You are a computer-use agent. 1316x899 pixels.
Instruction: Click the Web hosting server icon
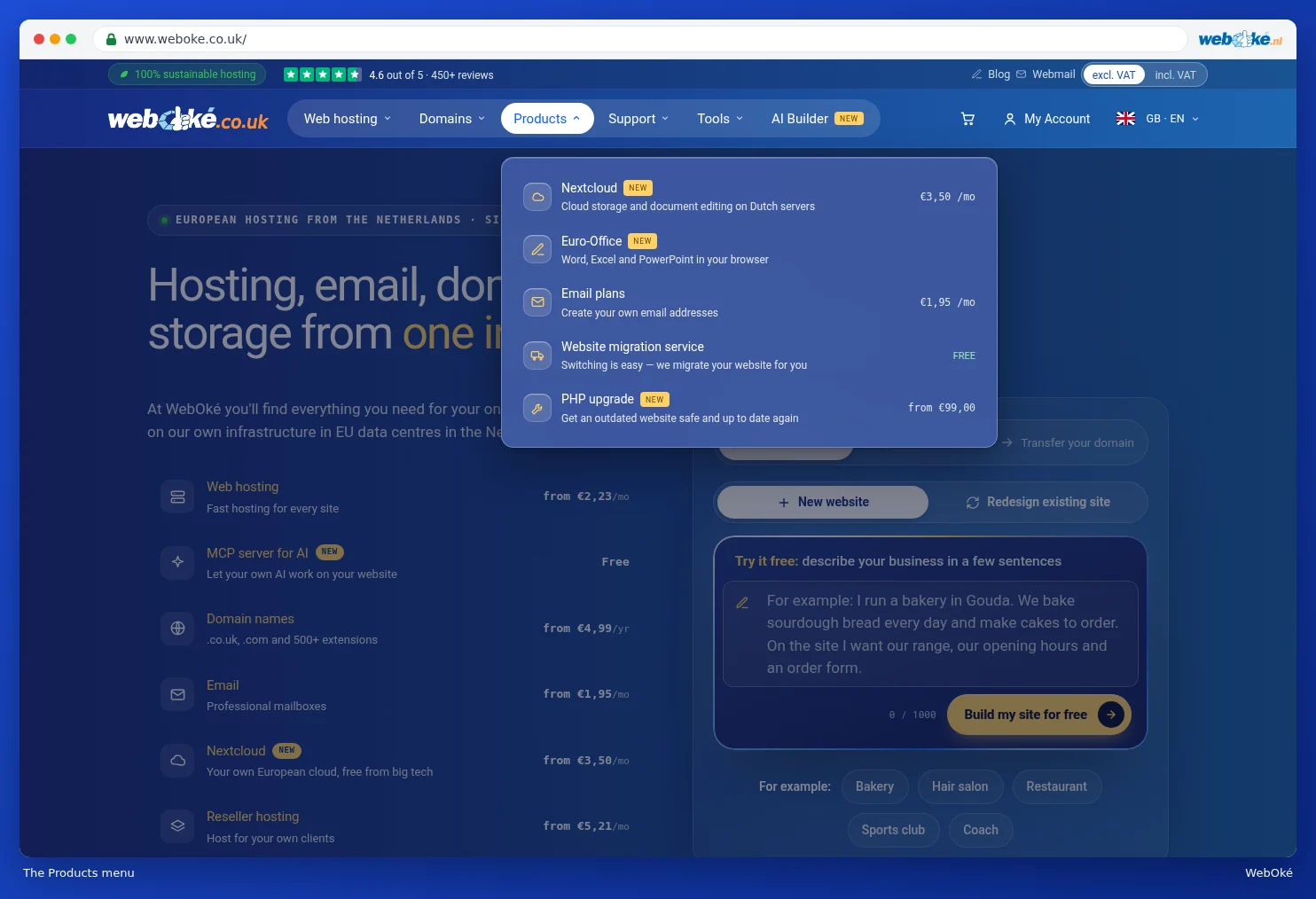(x=177, y=496)
